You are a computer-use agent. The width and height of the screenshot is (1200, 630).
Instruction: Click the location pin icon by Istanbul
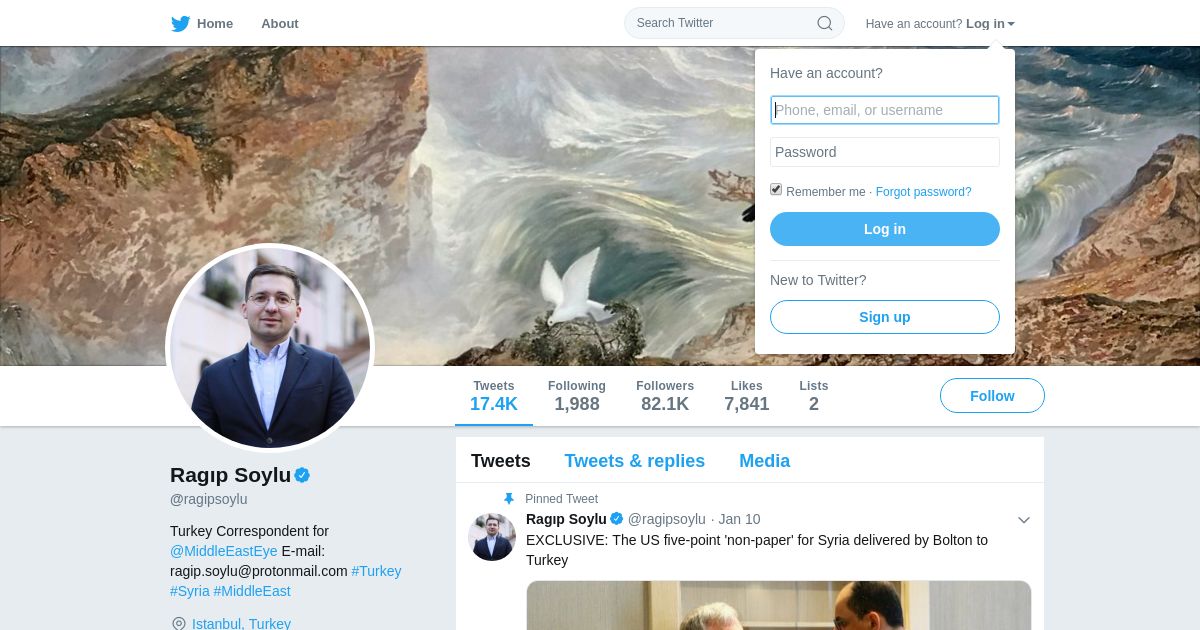point(179,624)
